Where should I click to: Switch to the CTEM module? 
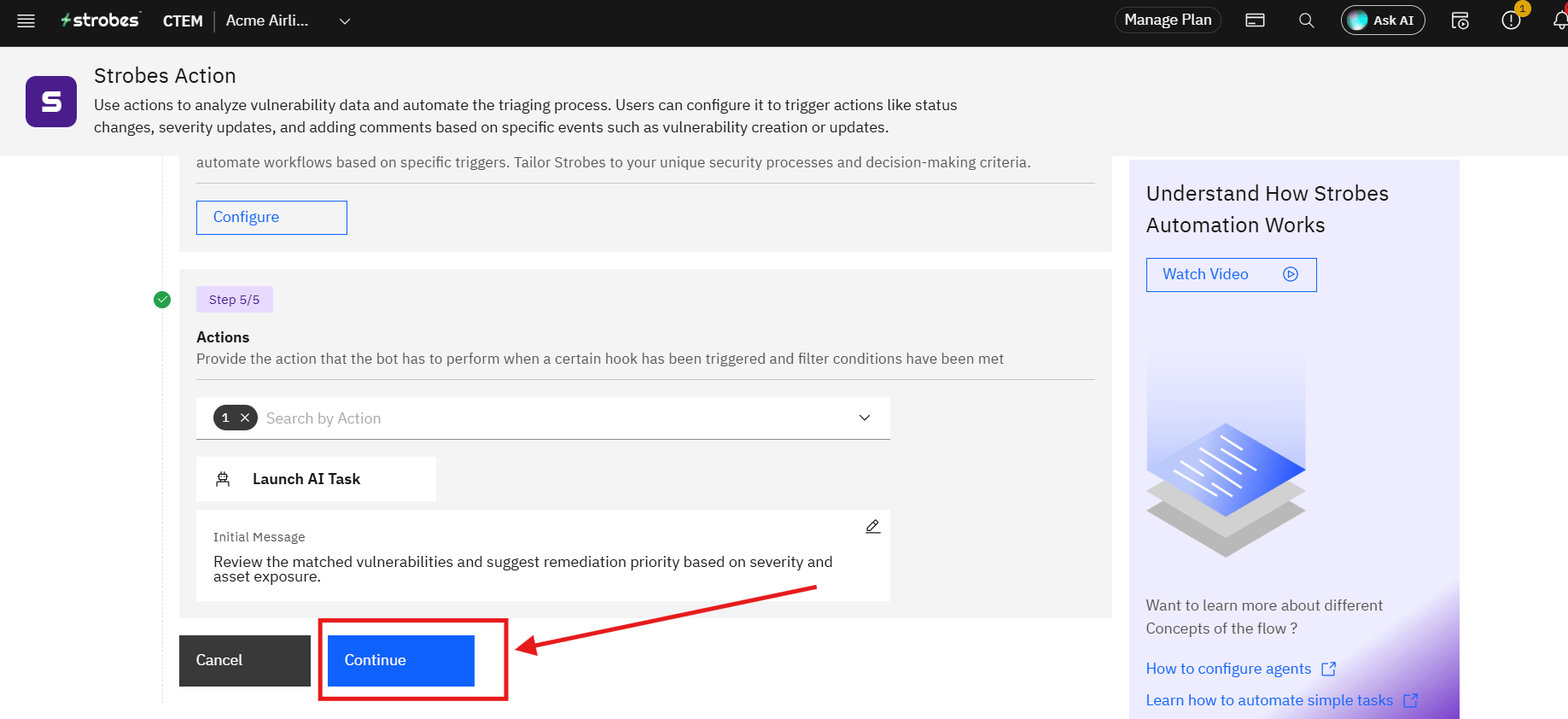pyautogui.click(x=183, y=21)
